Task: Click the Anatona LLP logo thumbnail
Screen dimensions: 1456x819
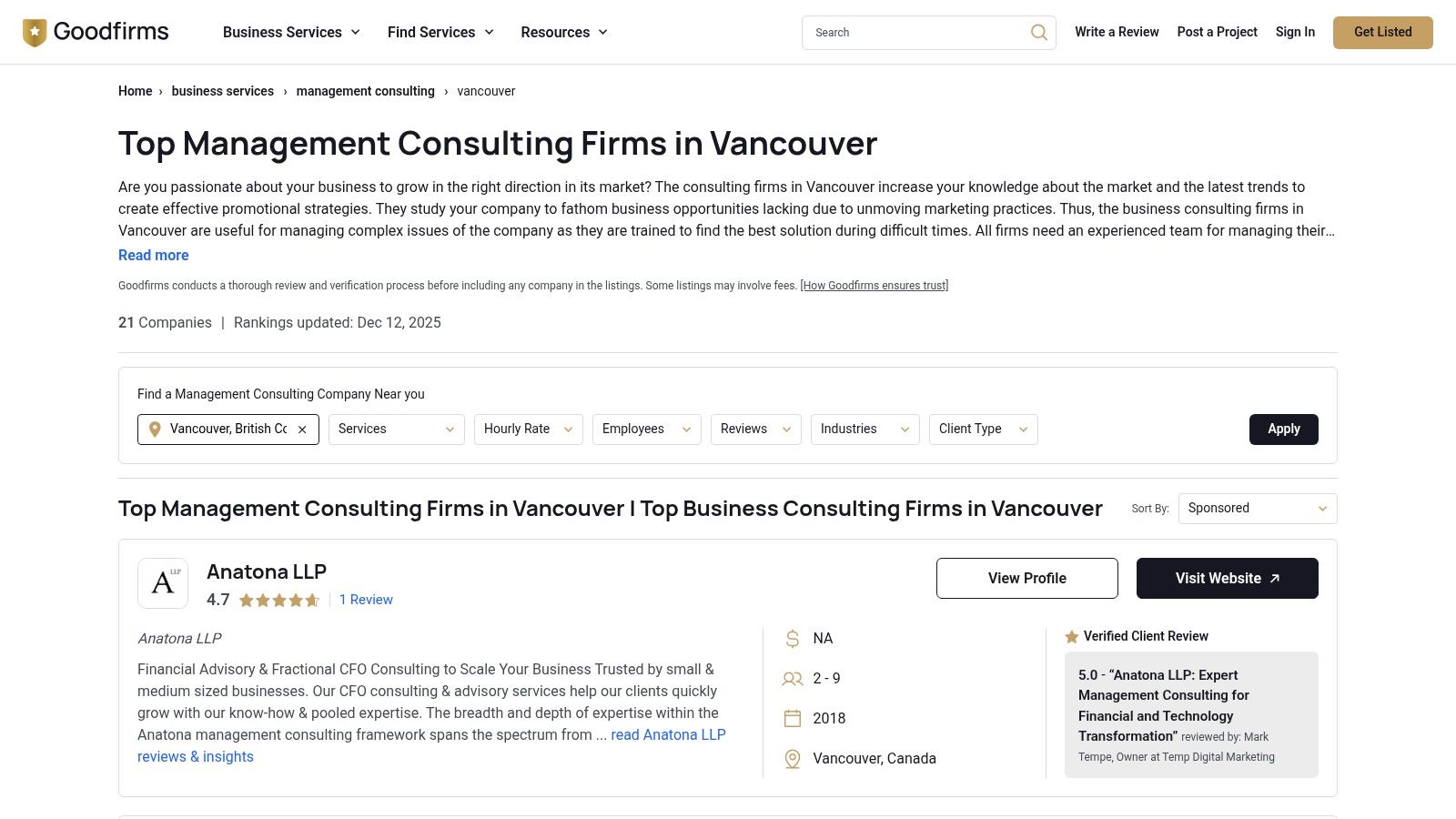Action: click(163, 583)
